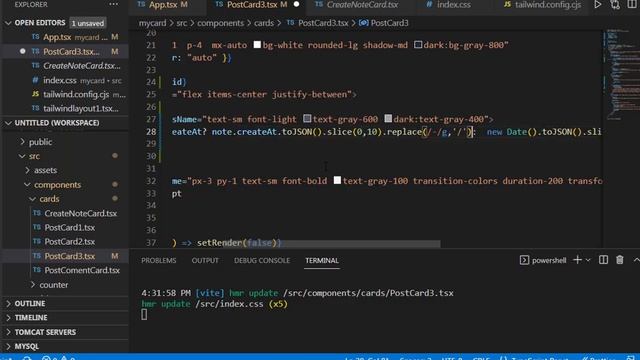The height and width of the screenshot is (360, 640).
Task: Select App.tsx in open editors list
Action: pyautogui.click(x=57, y=37)
